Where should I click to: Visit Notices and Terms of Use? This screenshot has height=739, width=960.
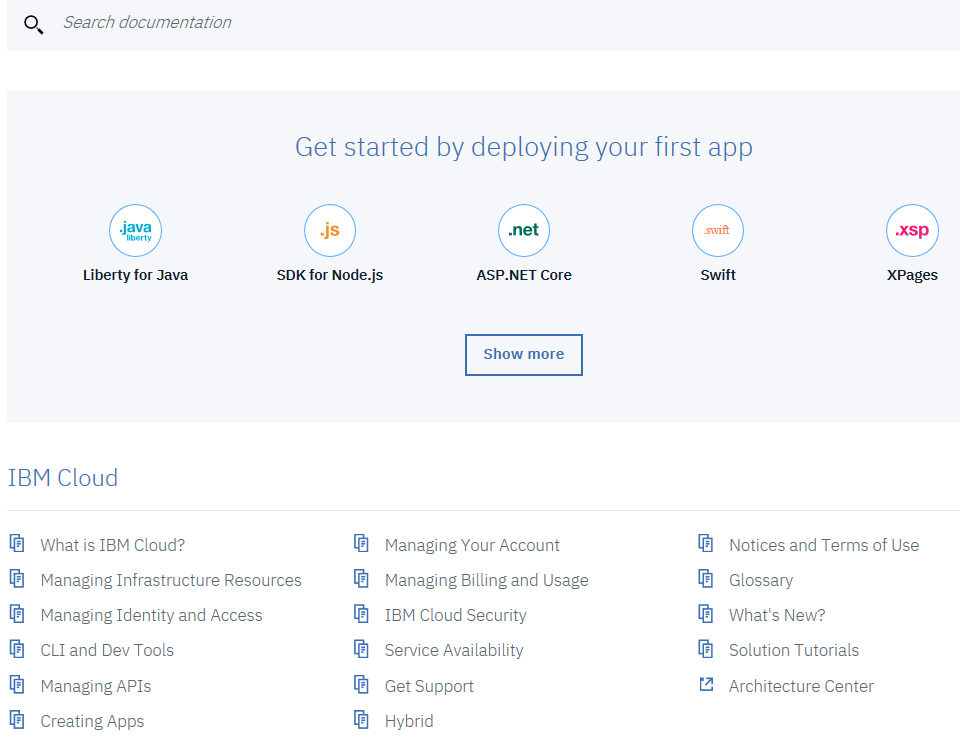tap(824, 545)
